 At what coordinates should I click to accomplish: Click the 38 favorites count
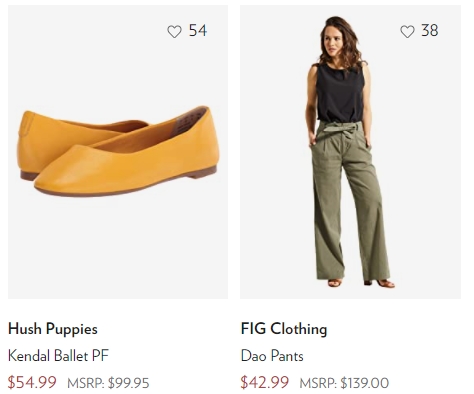(430, 31)
